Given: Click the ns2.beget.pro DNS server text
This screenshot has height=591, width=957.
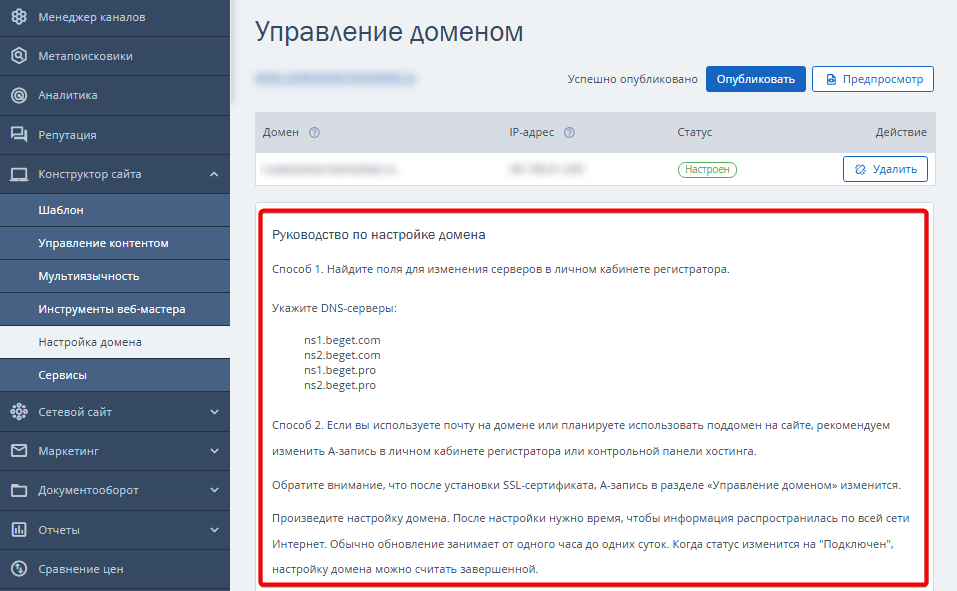Looking at the screenshot, I should coord(340,385).
